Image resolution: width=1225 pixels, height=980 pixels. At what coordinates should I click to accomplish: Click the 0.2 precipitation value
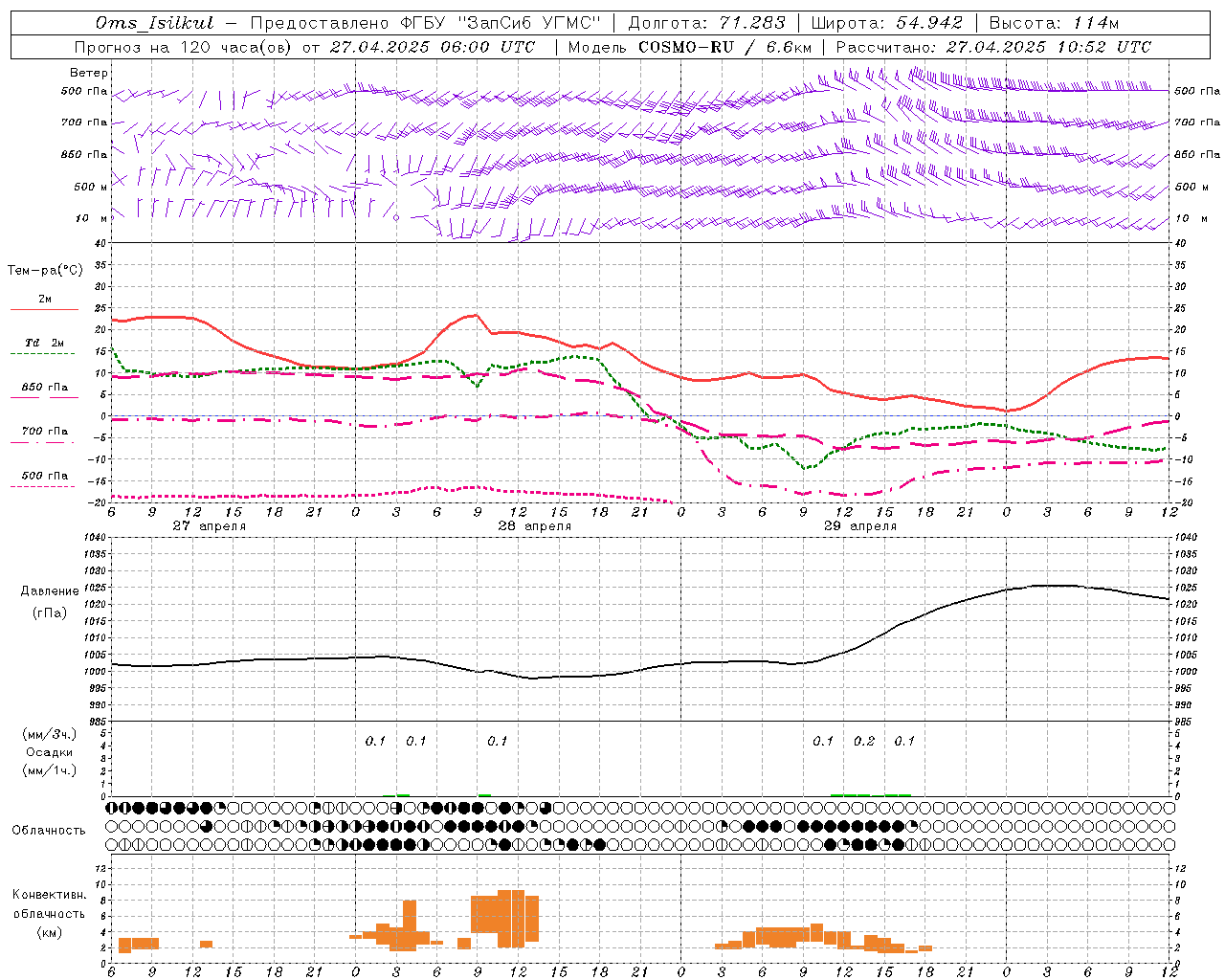coord(864,741)
